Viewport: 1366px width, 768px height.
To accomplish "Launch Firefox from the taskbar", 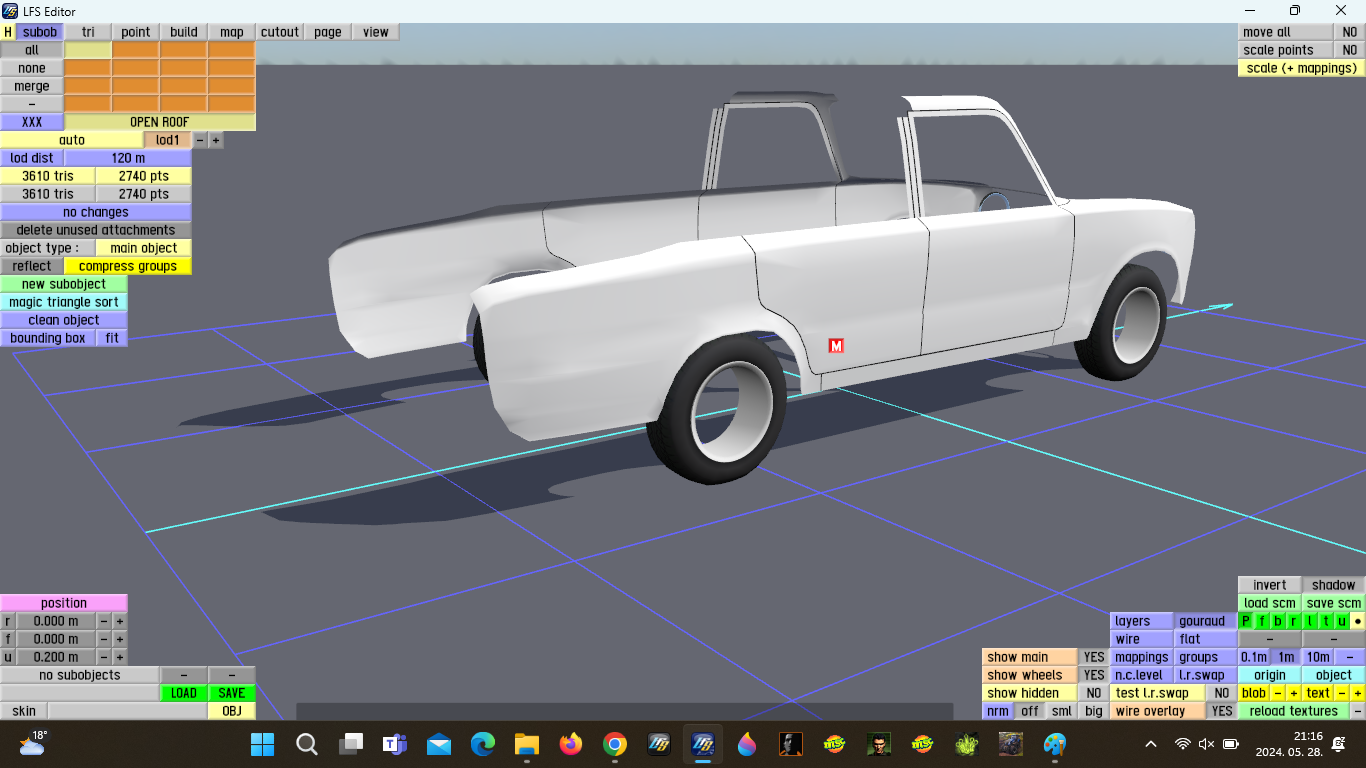I will 571,744.
